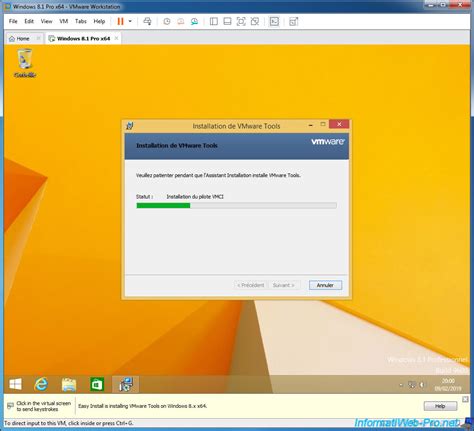The image size is (474, 431).
Task: Enter full screen mode icon
Action: [x=241, y=22]
